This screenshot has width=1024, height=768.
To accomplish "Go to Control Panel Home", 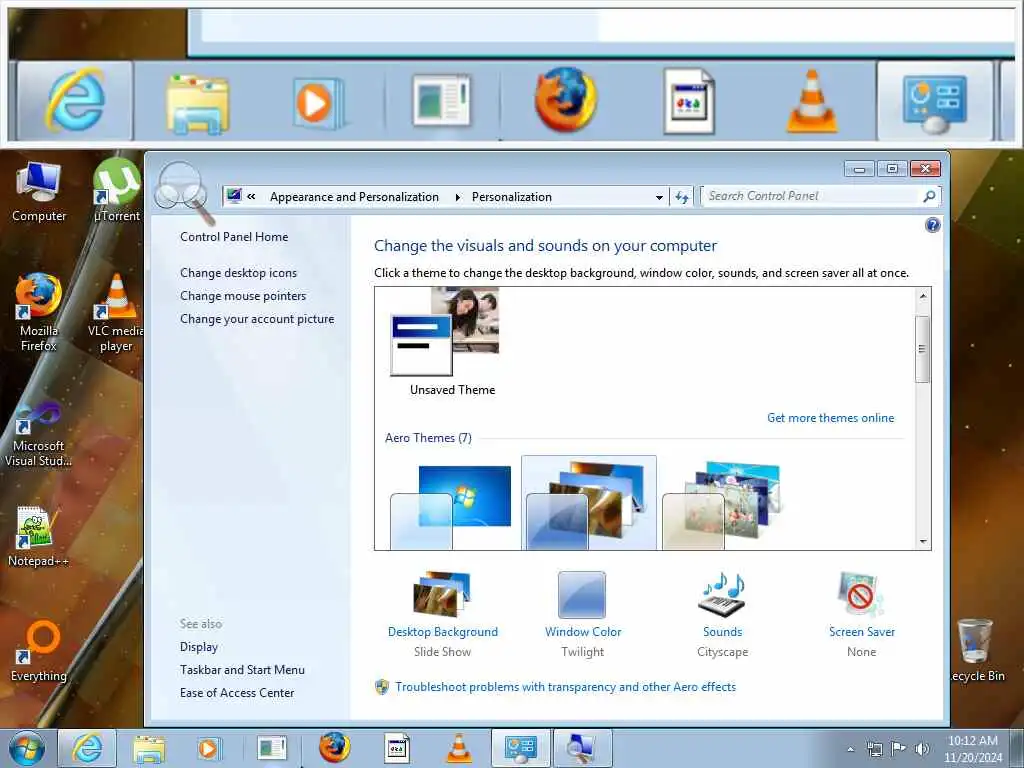I will coord(234,236).
